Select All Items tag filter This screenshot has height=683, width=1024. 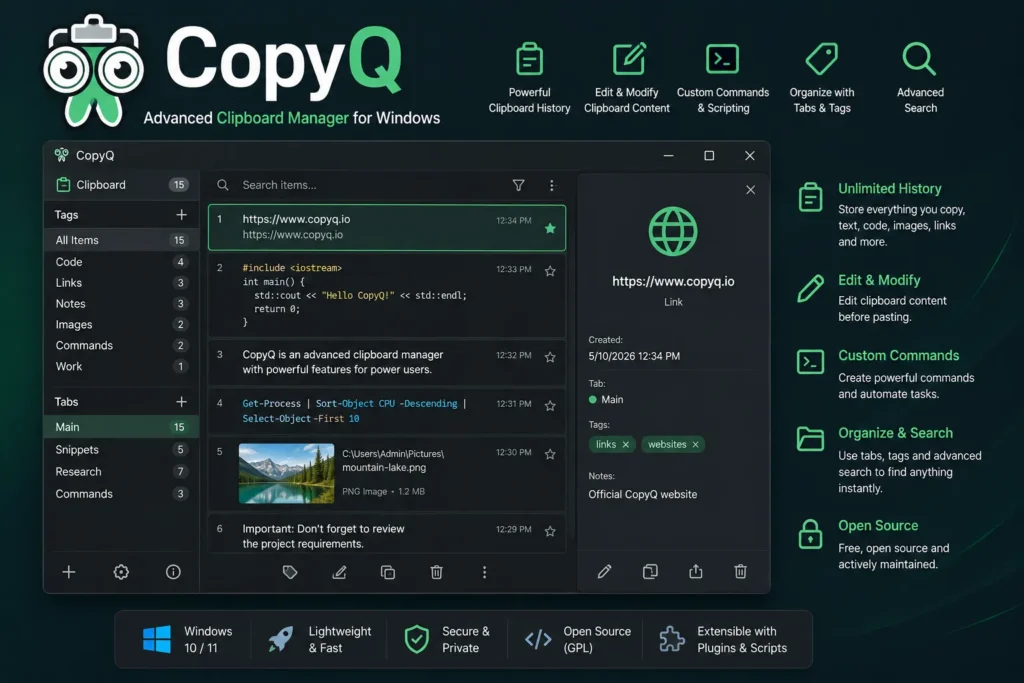pyautogui.click(x=121, y=240)
